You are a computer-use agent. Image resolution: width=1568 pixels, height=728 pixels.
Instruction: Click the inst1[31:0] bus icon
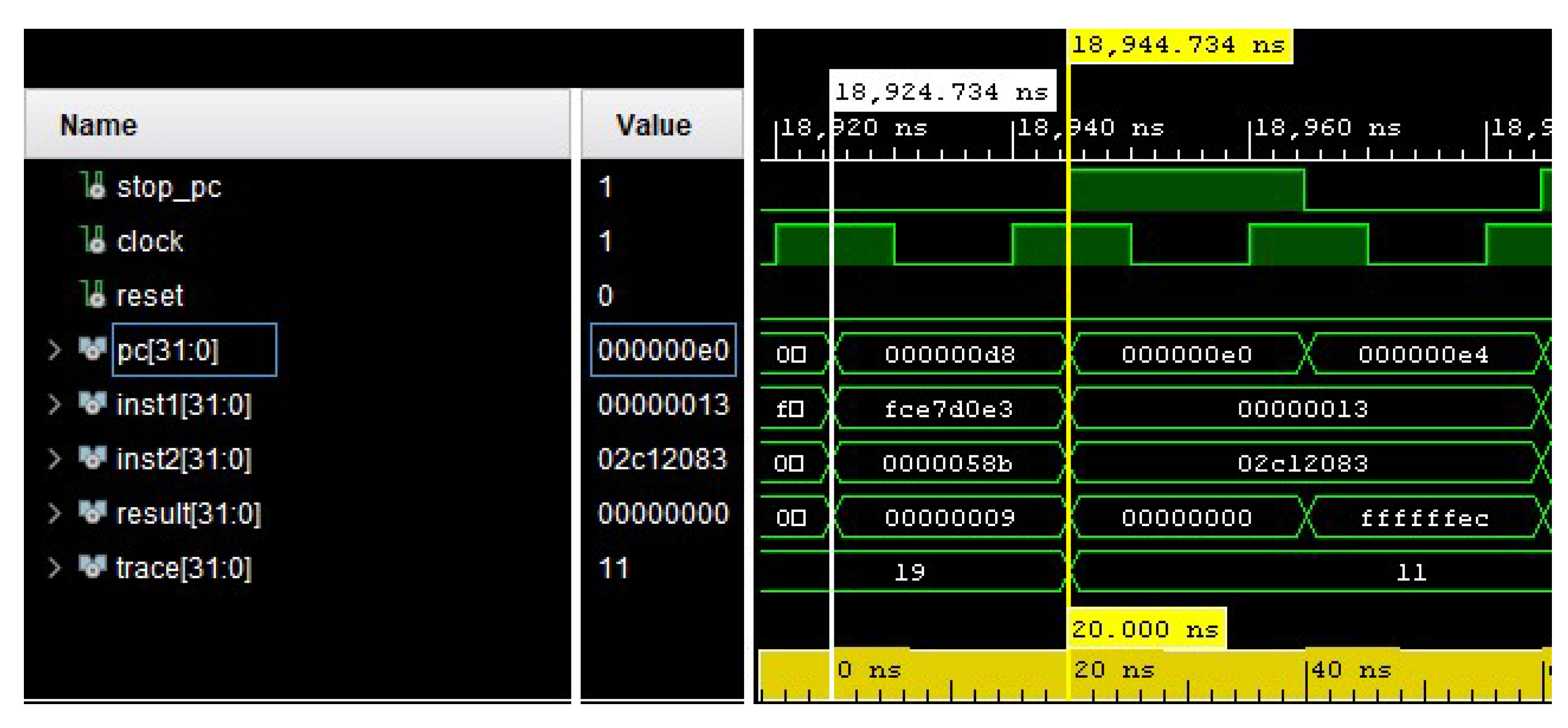click(x=93, y=404)
